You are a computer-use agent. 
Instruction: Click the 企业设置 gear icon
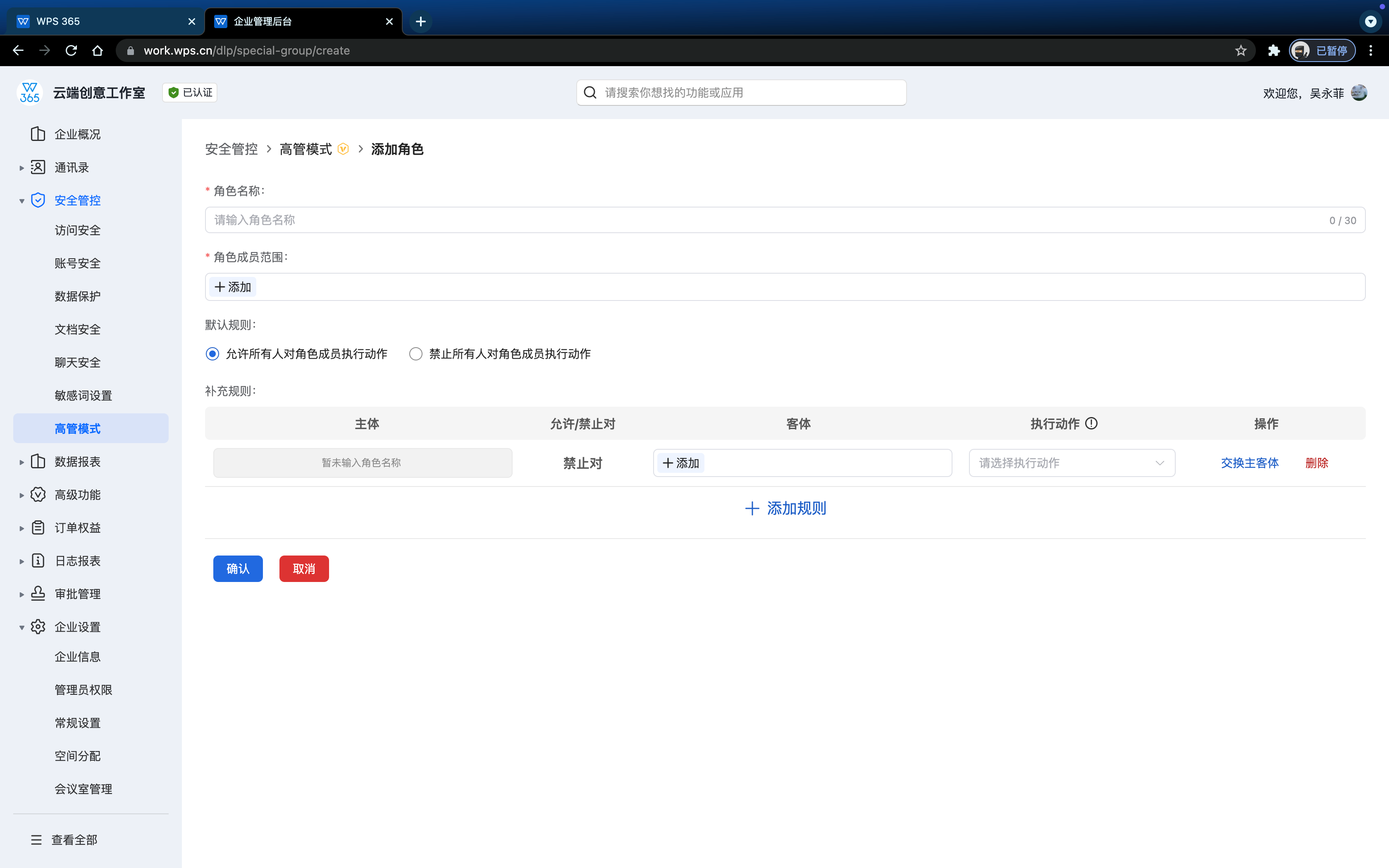(38, 626)
